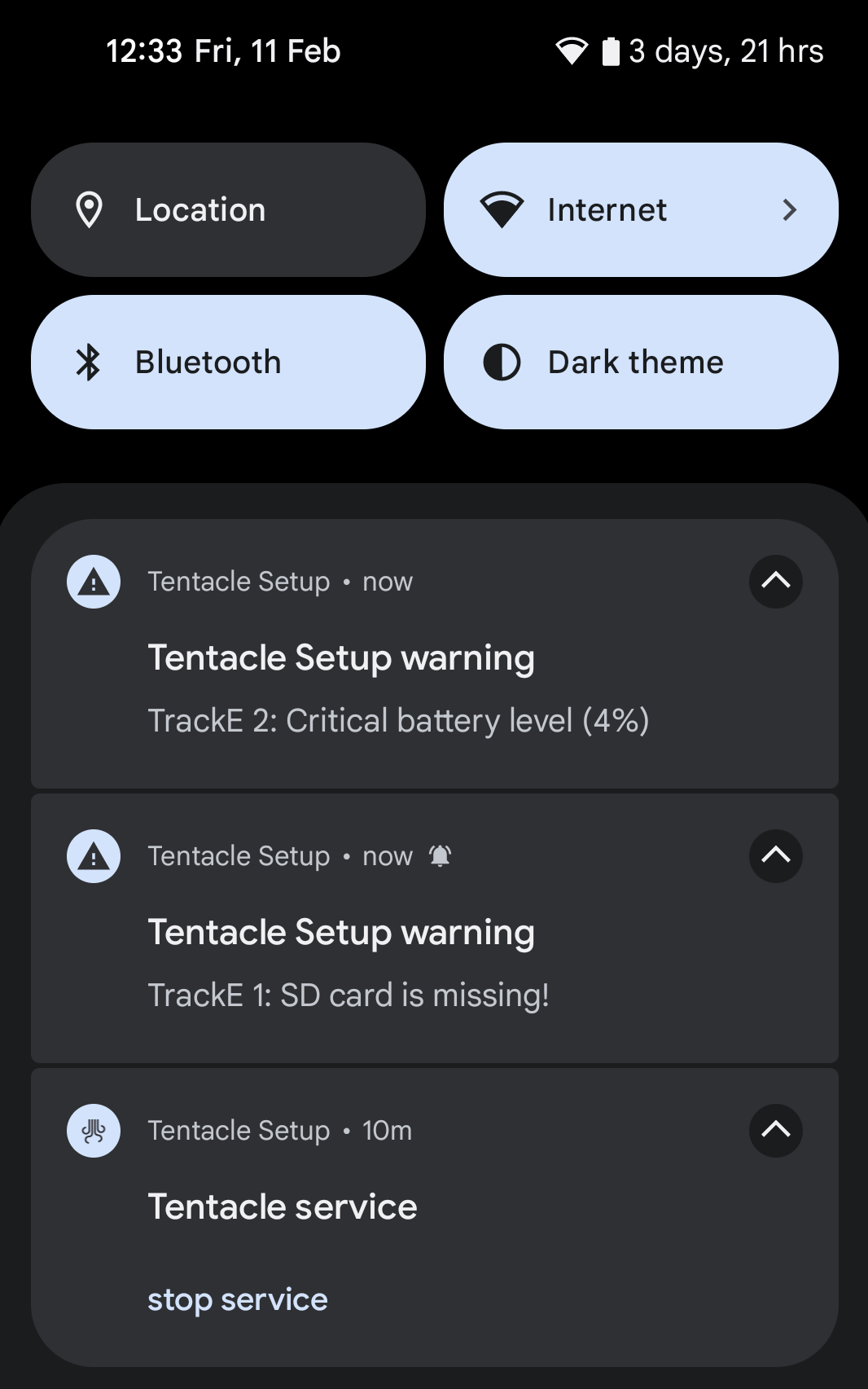The width and height of the screenshot is (868, 1389).
Task: Open the 'TrackE 2: Critical battery level' message
Action: coord(398,721)
